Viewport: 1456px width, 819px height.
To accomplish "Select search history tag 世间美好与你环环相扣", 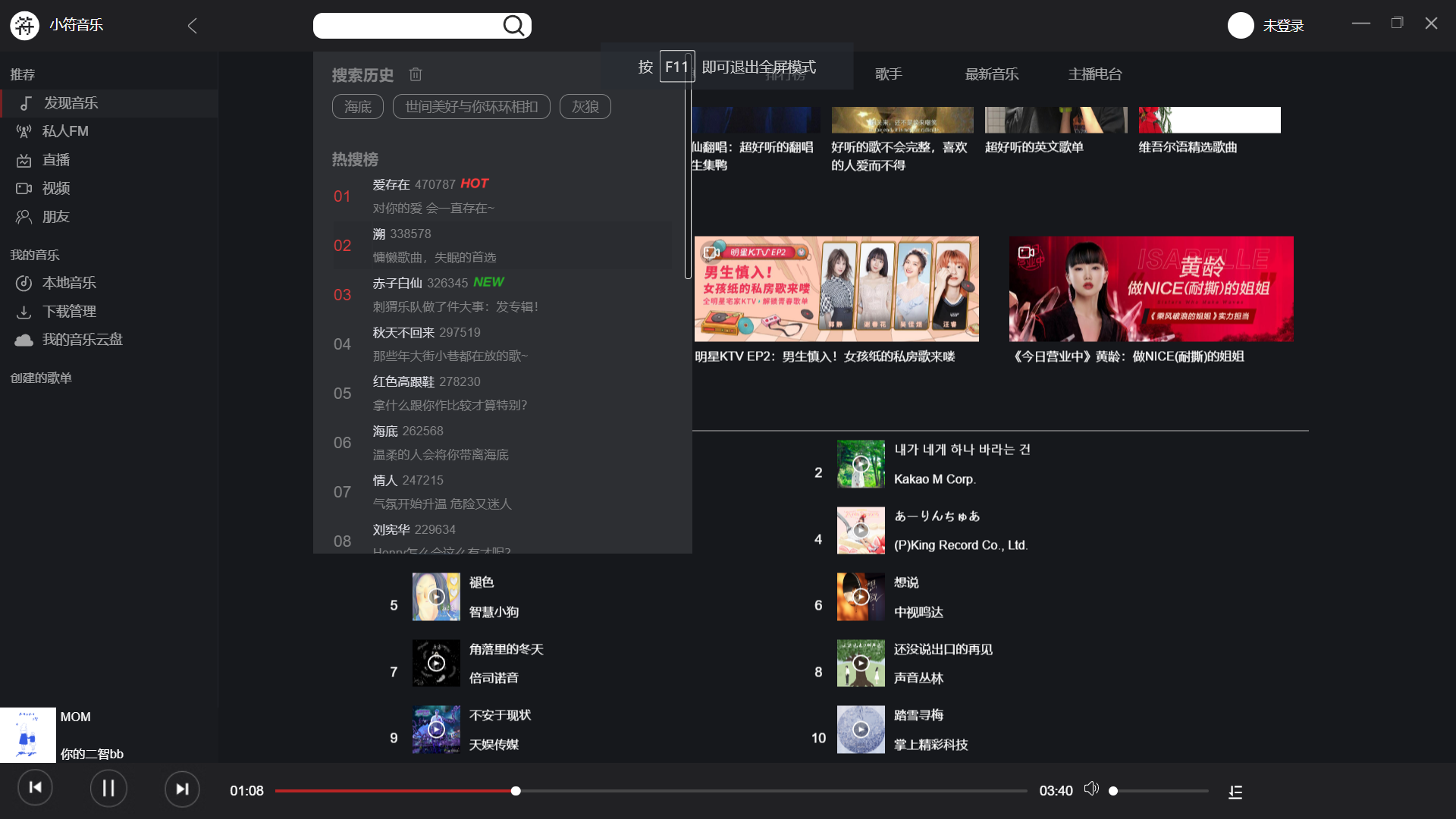I will point(472,107).
